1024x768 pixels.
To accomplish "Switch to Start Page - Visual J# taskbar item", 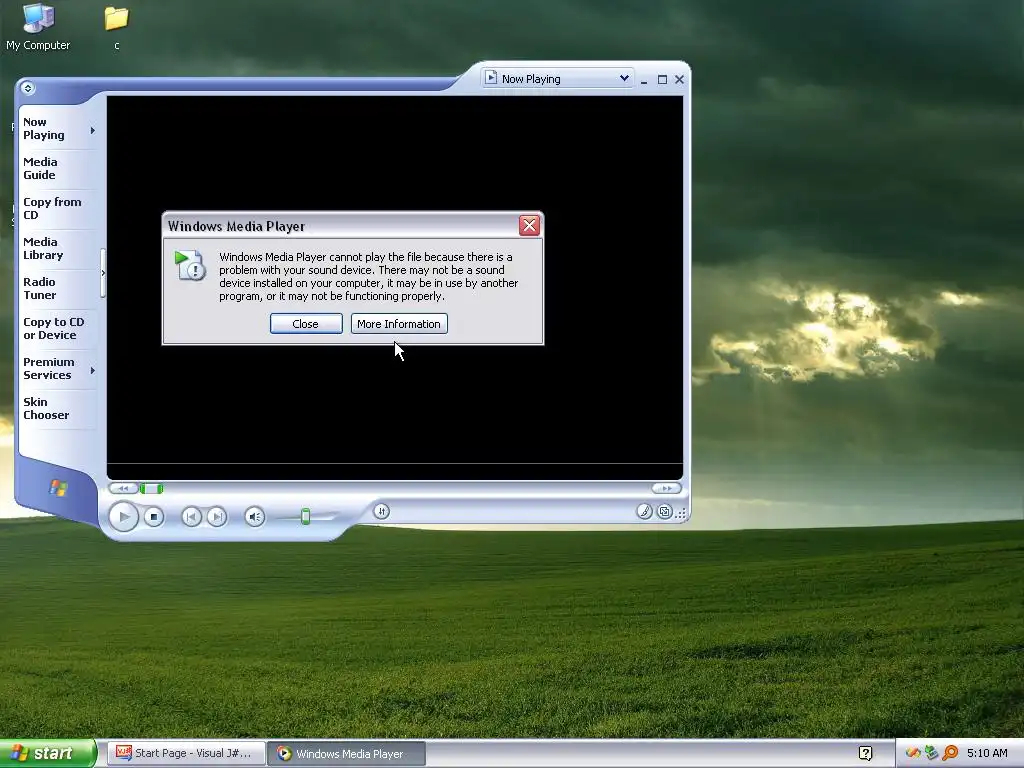I will click(x=185, y=754).
